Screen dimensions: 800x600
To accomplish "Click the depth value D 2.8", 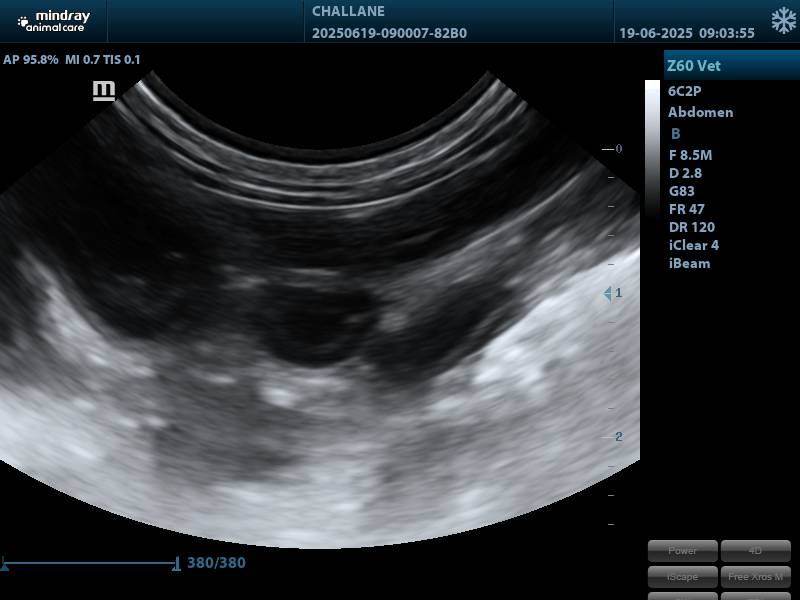I will (x=685, y=173).
